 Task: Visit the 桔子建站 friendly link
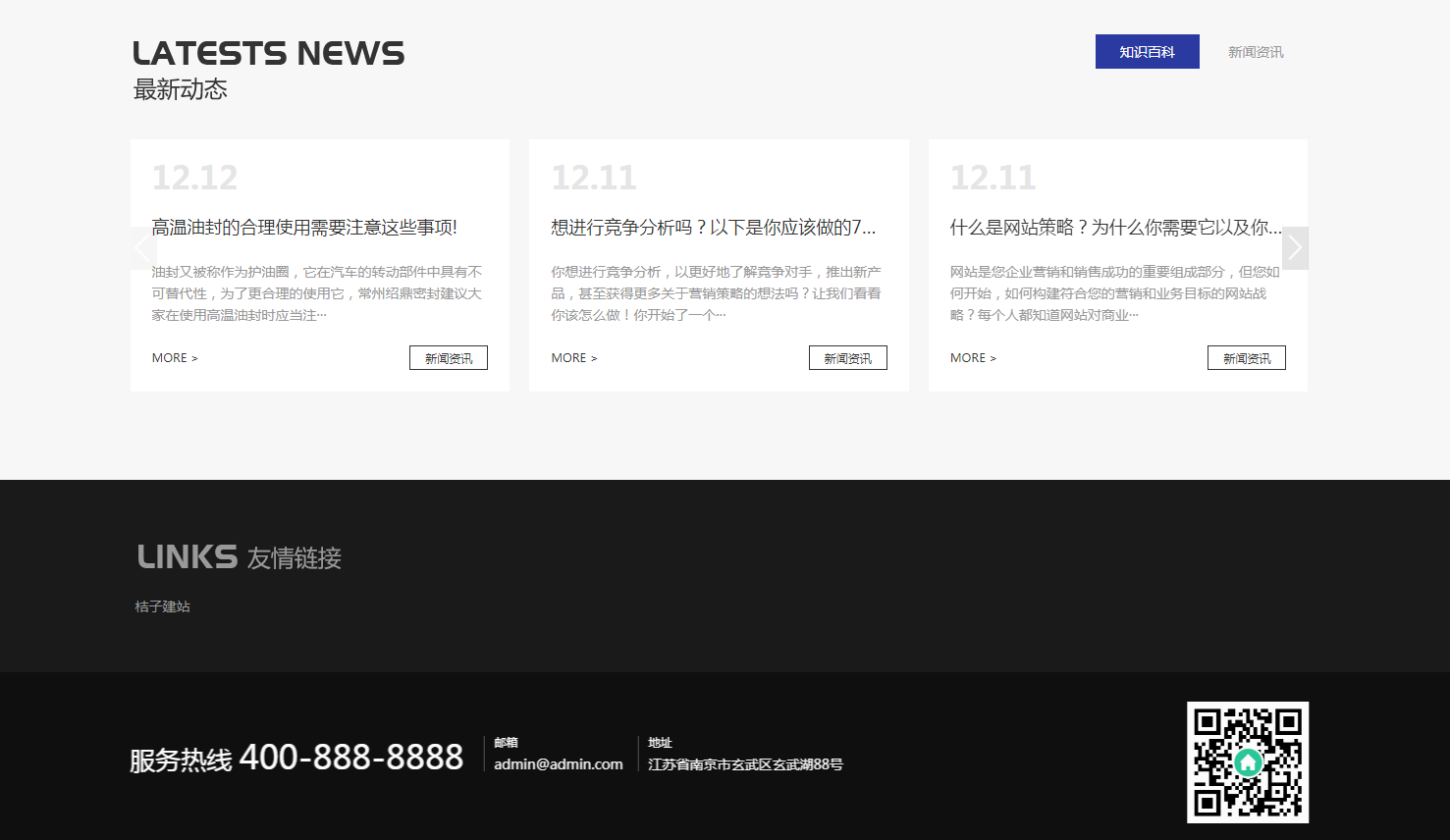(x=163, y=606)
